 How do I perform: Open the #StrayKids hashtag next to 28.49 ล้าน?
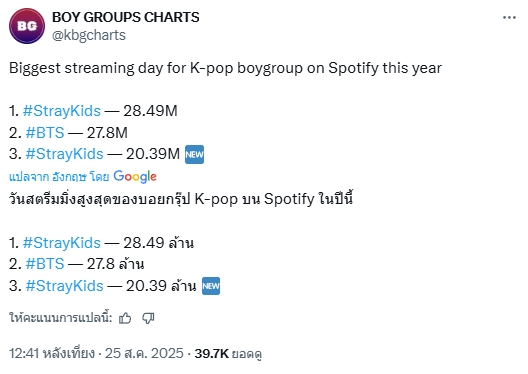[x=62, y=243]
